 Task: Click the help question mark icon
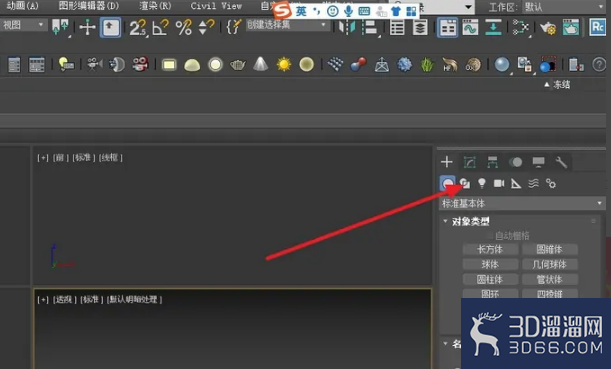(599, 64)
